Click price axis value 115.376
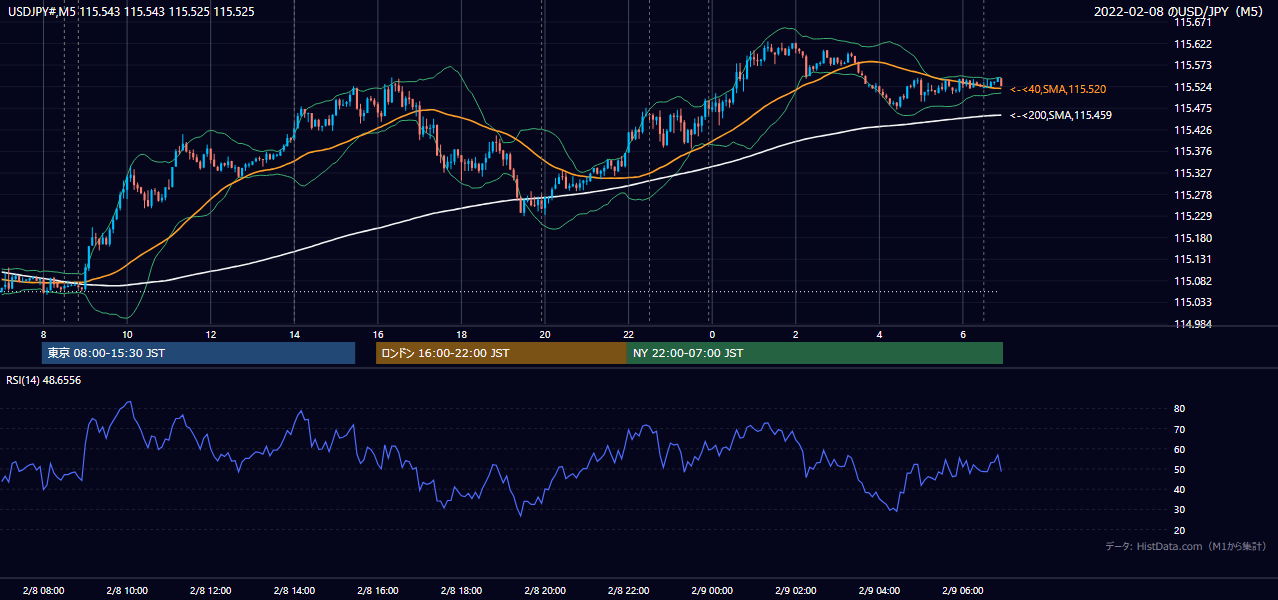Image resolution: width=1278 pixels, height=600 pixels. 1192,152
